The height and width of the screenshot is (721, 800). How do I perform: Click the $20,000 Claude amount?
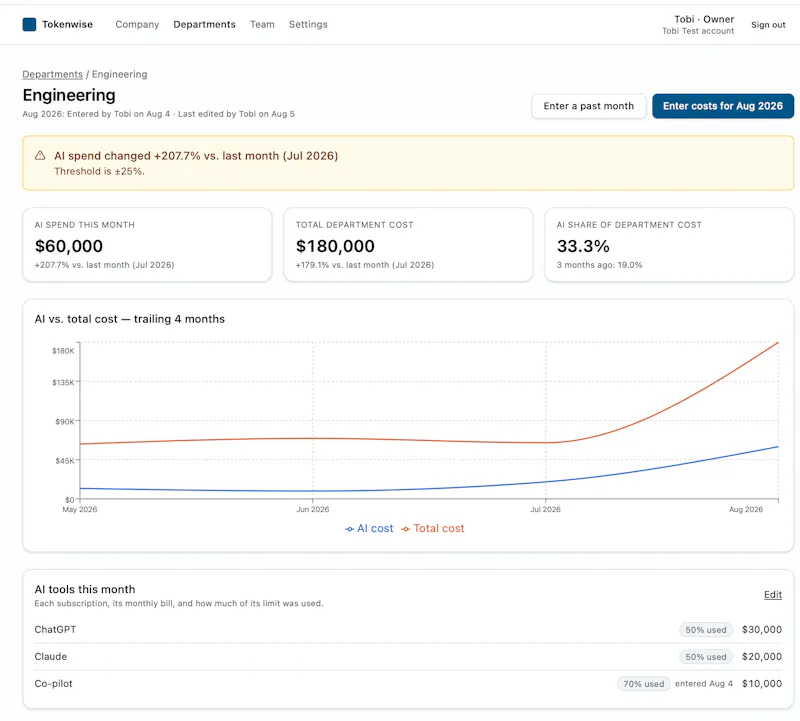[762, 657]
